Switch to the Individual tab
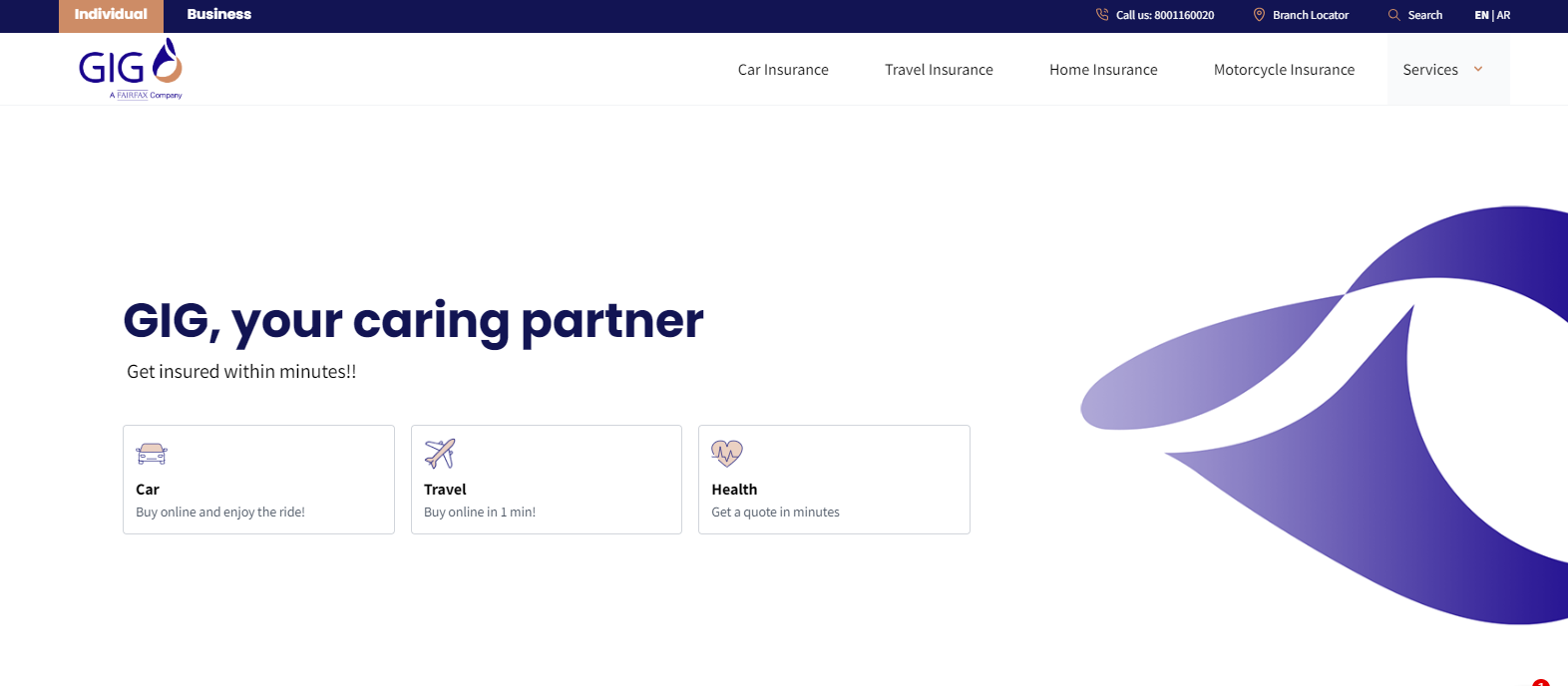Screen dimensions: 1568x686 111,15
